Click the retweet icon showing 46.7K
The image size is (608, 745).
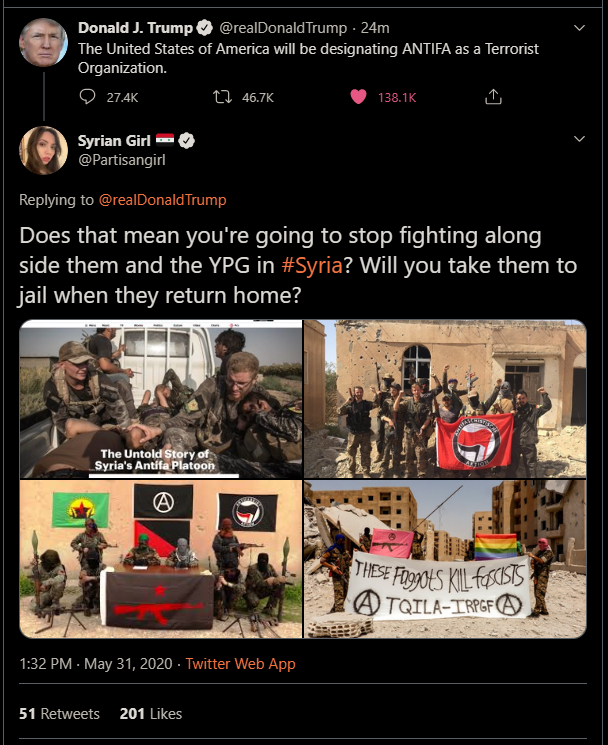click(x=222, y=97)
